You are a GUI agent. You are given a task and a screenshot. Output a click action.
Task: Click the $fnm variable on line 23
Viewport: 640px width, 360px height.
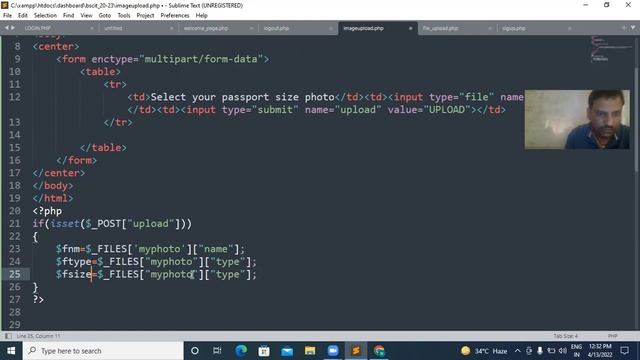[x=68, y=249]
